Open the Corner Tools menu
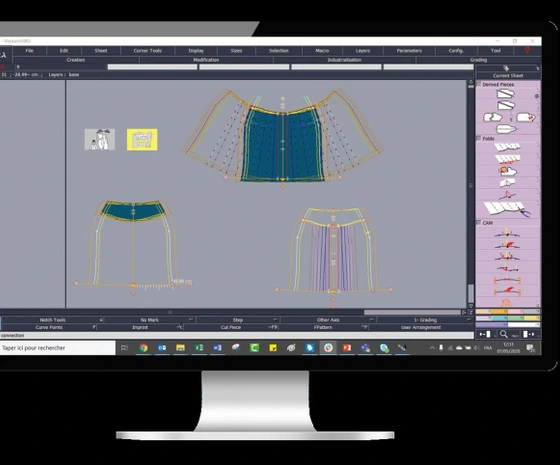 [148, 51]
